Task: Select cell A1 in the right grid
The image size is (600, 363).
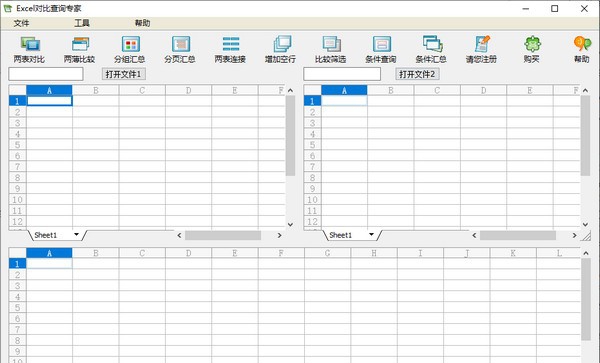Action: [x=344, y=101]
